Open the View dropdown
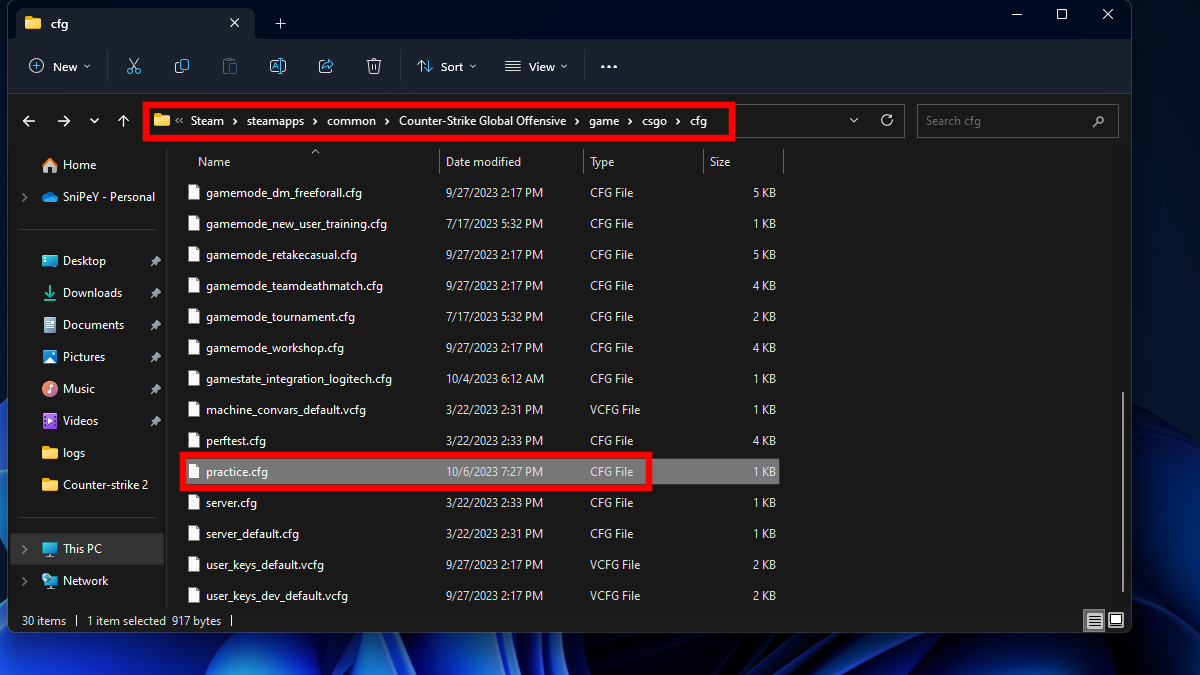1200x675 pixels. click(536, 66)
